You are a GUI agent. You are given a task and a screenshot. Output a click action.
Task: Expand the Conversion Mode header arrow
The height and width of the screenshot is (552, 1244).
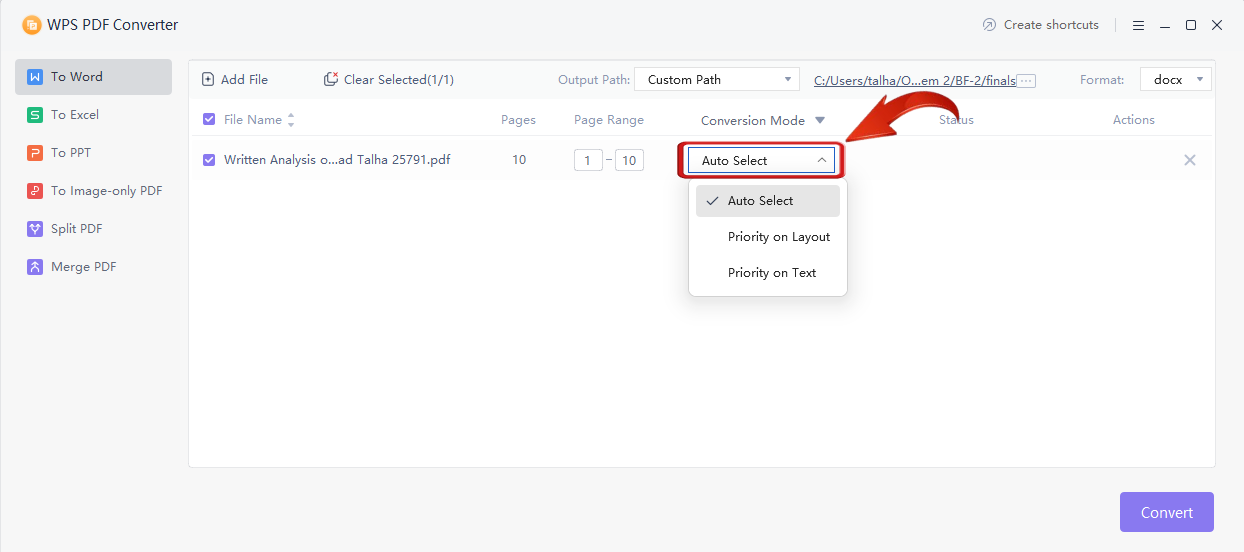click(x=820, y=120)
